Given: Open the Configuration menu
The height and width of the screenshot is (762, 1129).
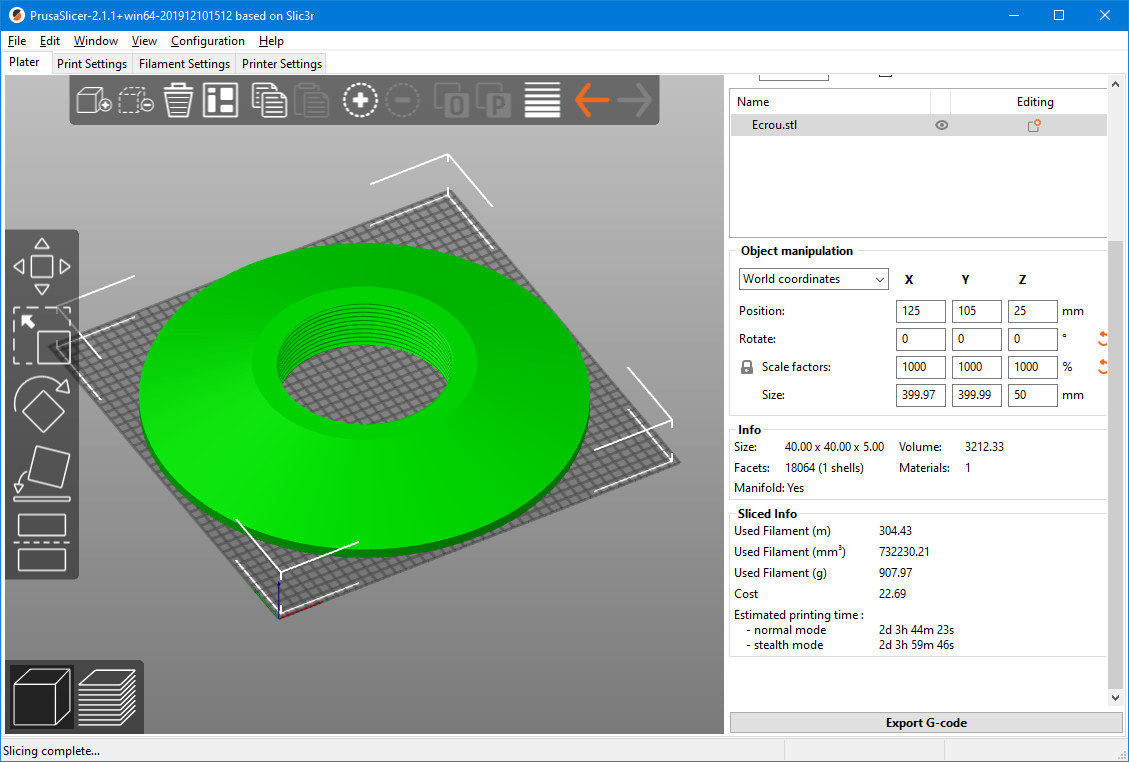Looking at the screenshot, I should pyautogui.click(x=207, y=41).
